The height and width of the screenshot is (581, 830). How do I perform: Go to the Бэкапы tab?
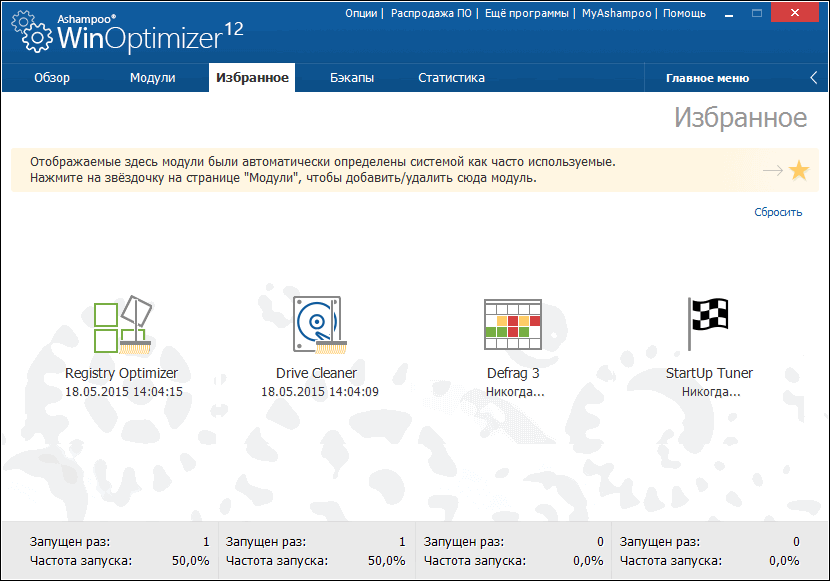352,78
